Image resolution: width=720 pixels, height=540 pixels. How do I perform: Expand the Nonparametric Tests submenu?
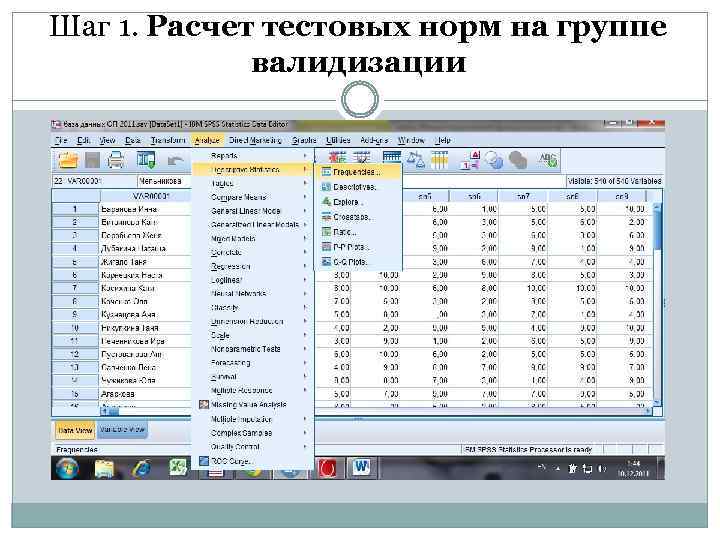pos(253,349)
